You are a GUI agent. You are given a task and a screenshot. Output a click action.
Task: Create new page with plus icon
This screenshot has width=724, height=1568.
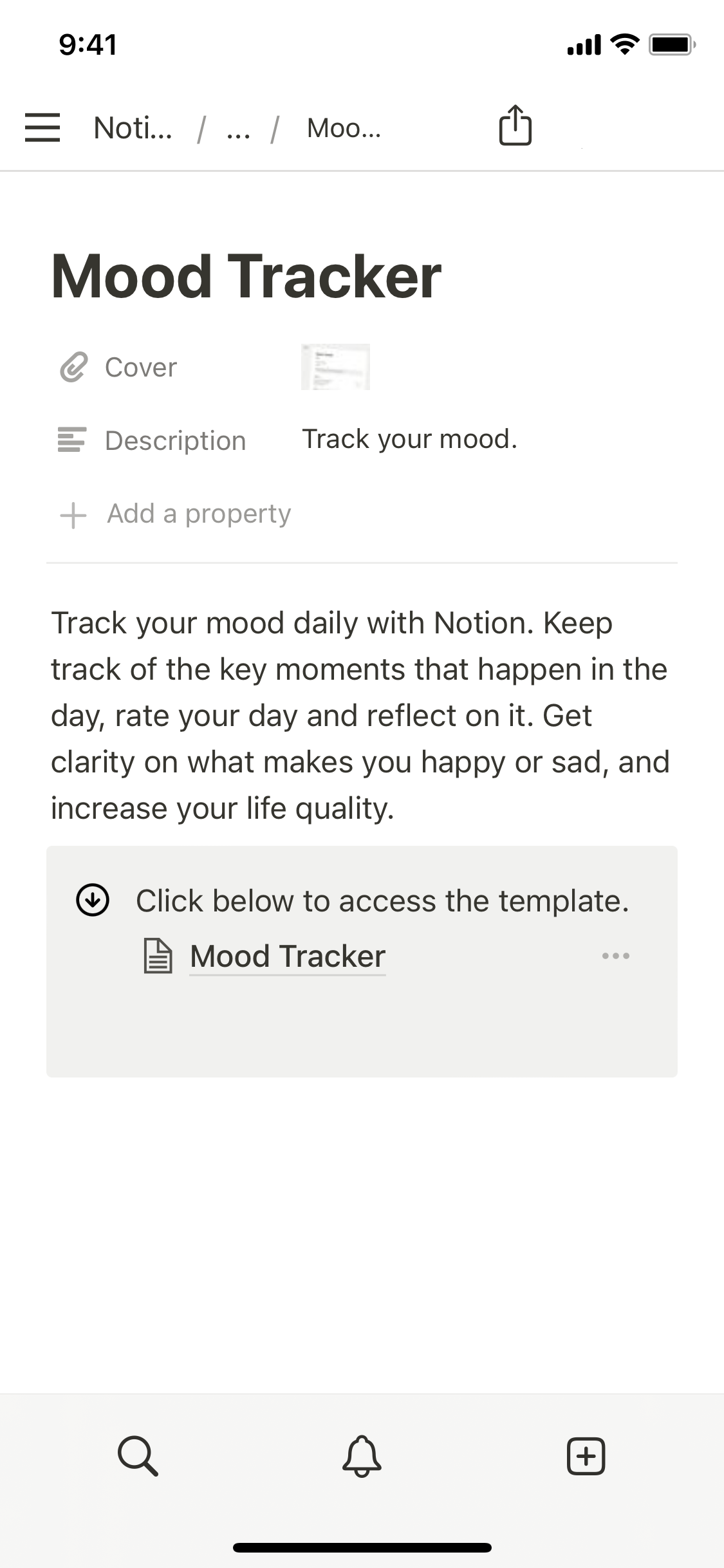[x=586, y=1455]
